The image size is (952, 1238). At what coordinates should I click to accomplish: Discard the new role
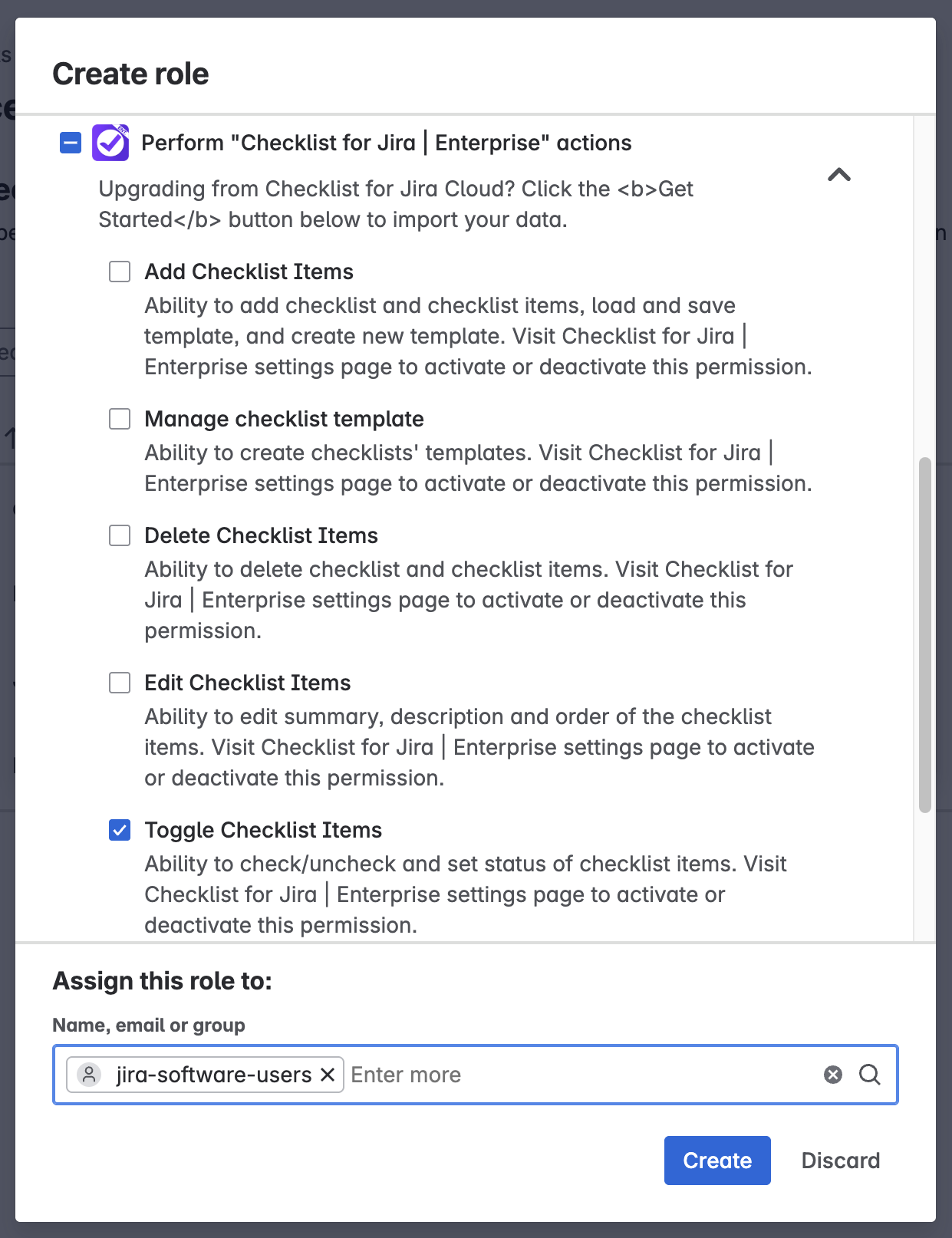(840, 1161)
